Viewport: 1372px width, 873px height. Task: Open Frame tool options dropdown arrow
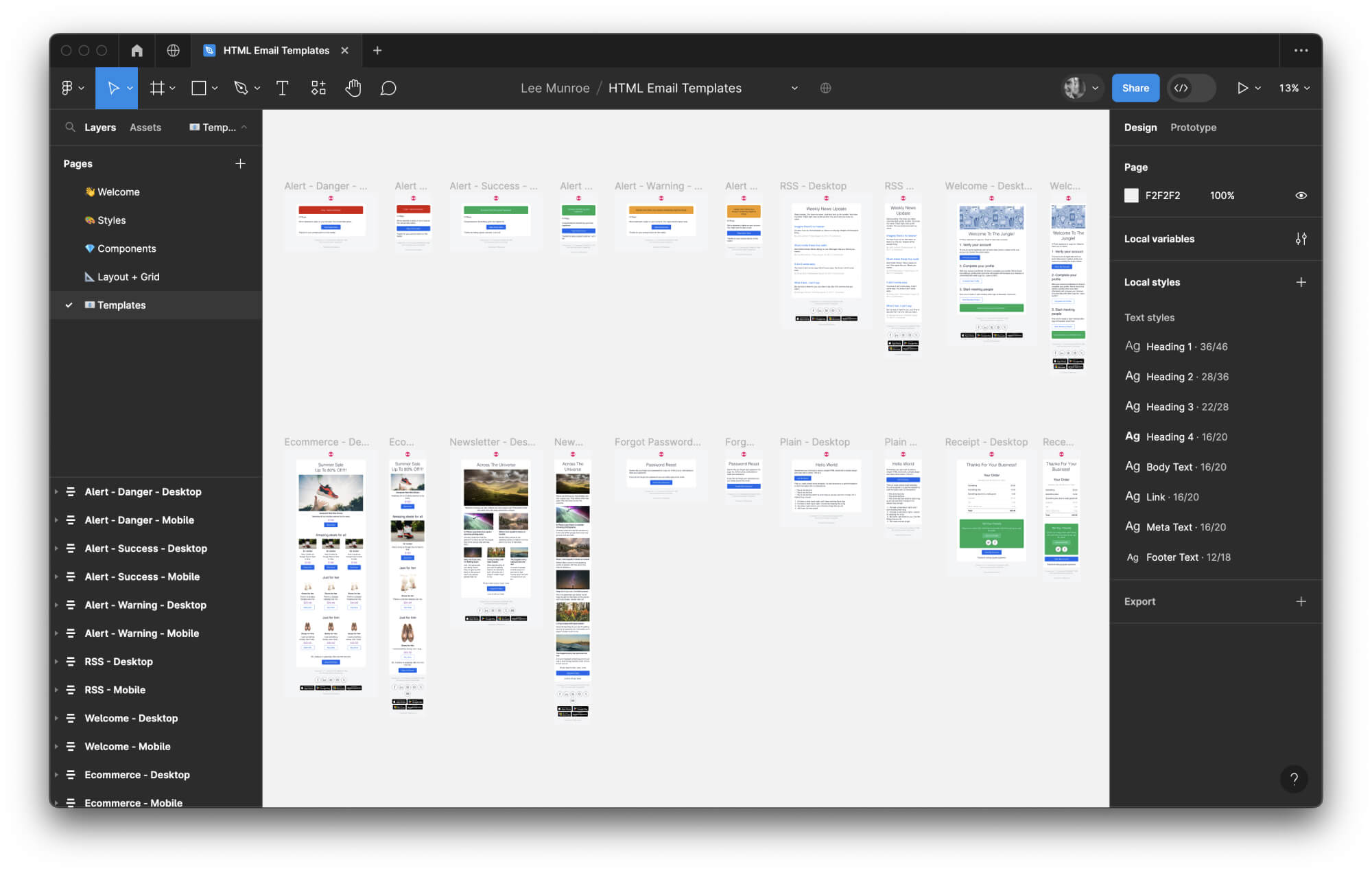[x=172, y=88]
